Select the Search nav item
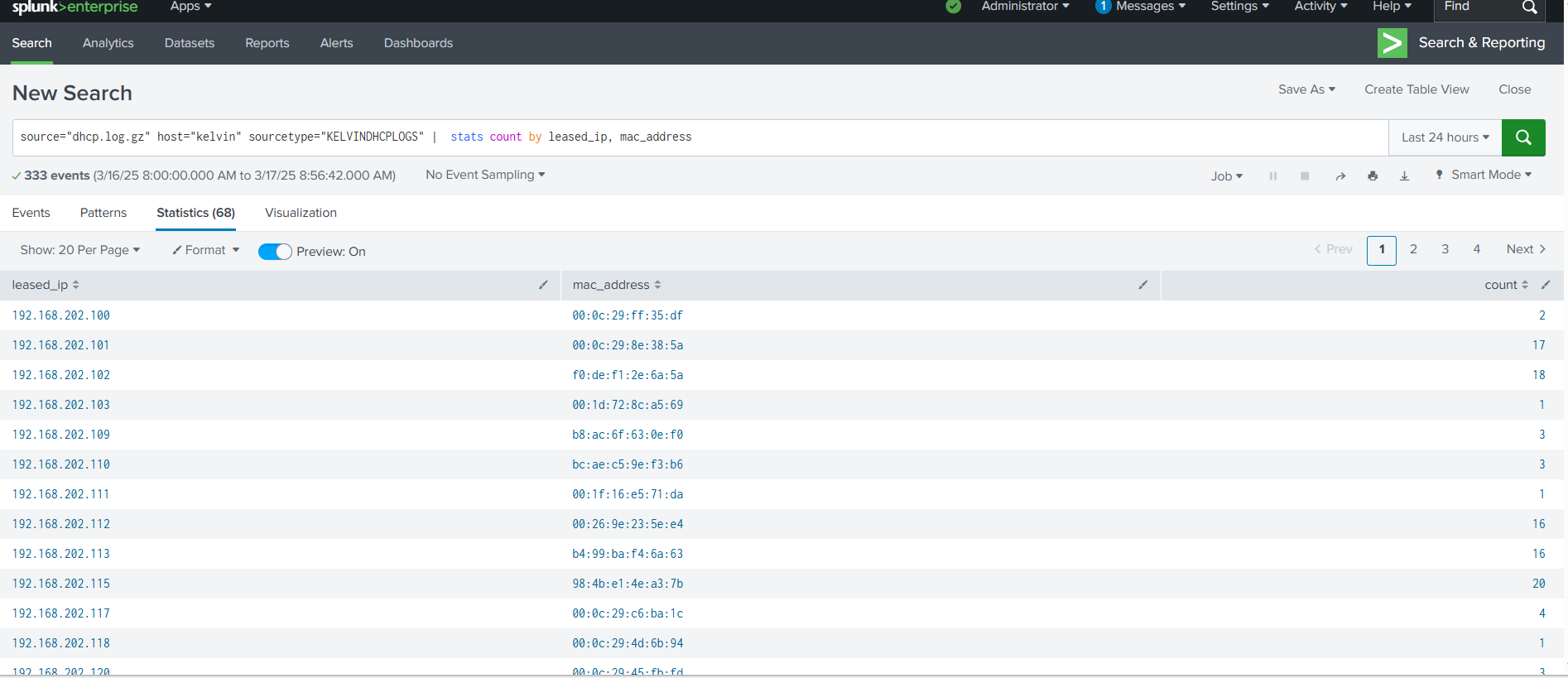The height and width of the screenshot is (678, 1568). click(x=31, y=43)
